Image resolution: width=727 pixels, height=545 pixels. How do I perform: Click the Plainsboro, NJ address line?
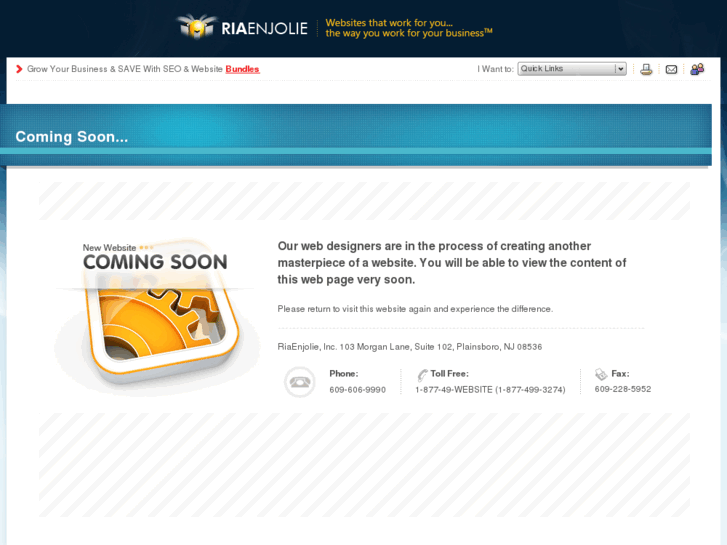coord(410,347)
